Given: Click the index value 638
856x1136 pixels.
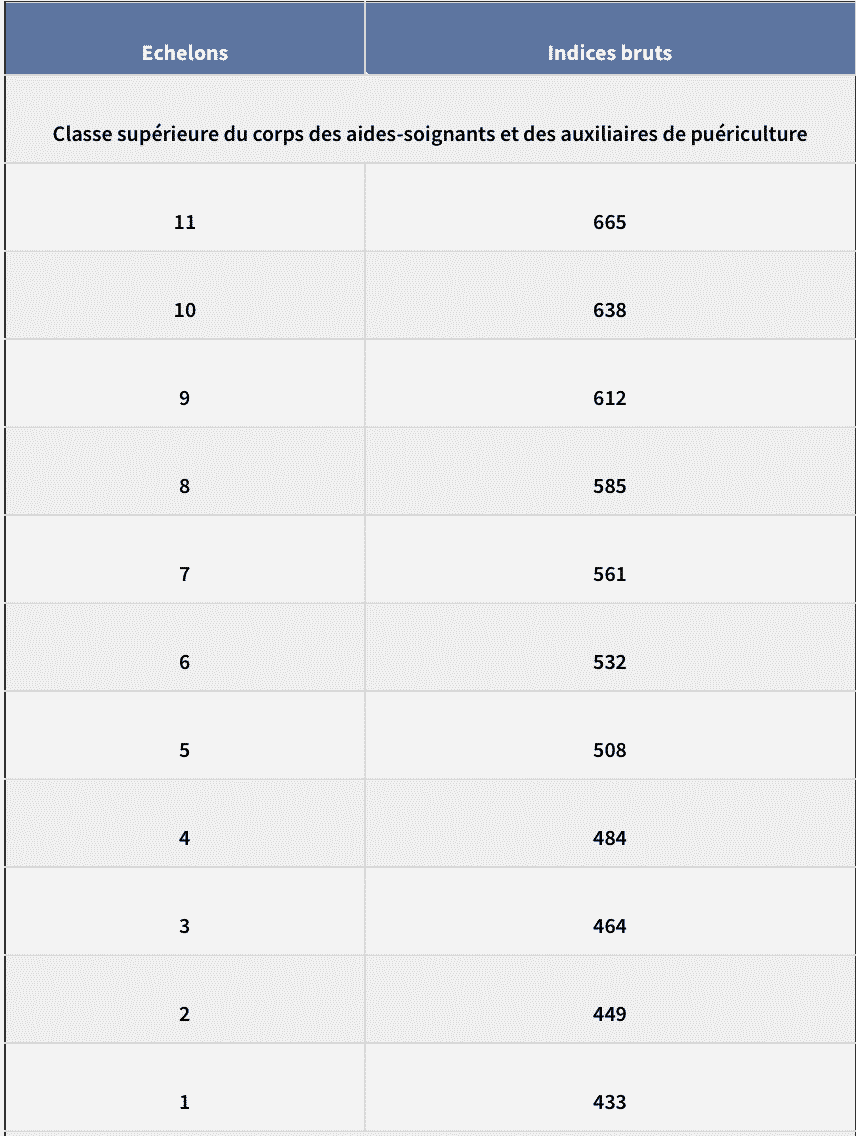Looking at the screenshot, I should point(609,310).
